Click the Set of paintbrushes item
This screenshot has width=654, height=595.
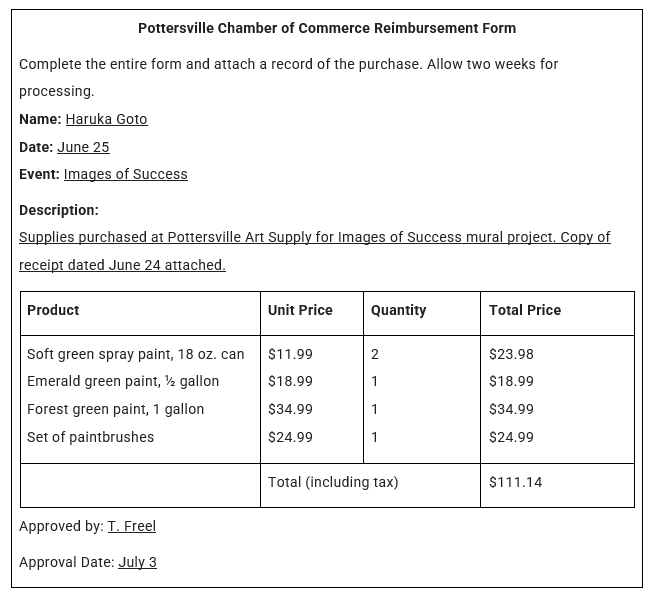click(90, 437)
